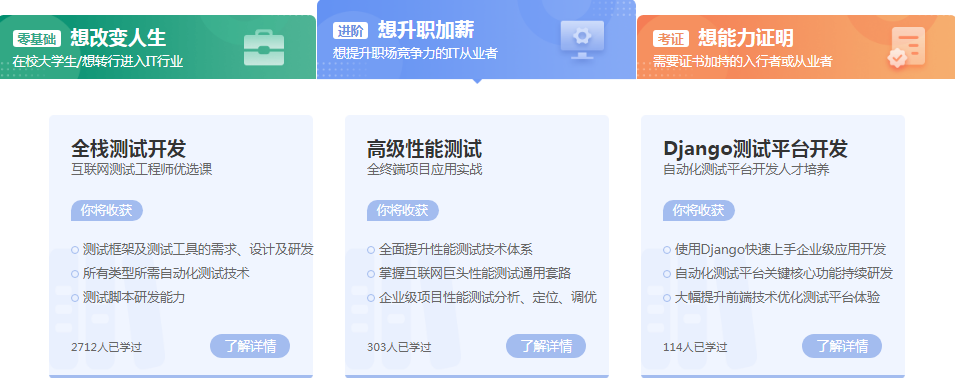Click text 想提升职场竞争力的IT从业者
Image resolution: width=955 pixels, height=378 pixels.
[415, 53]
